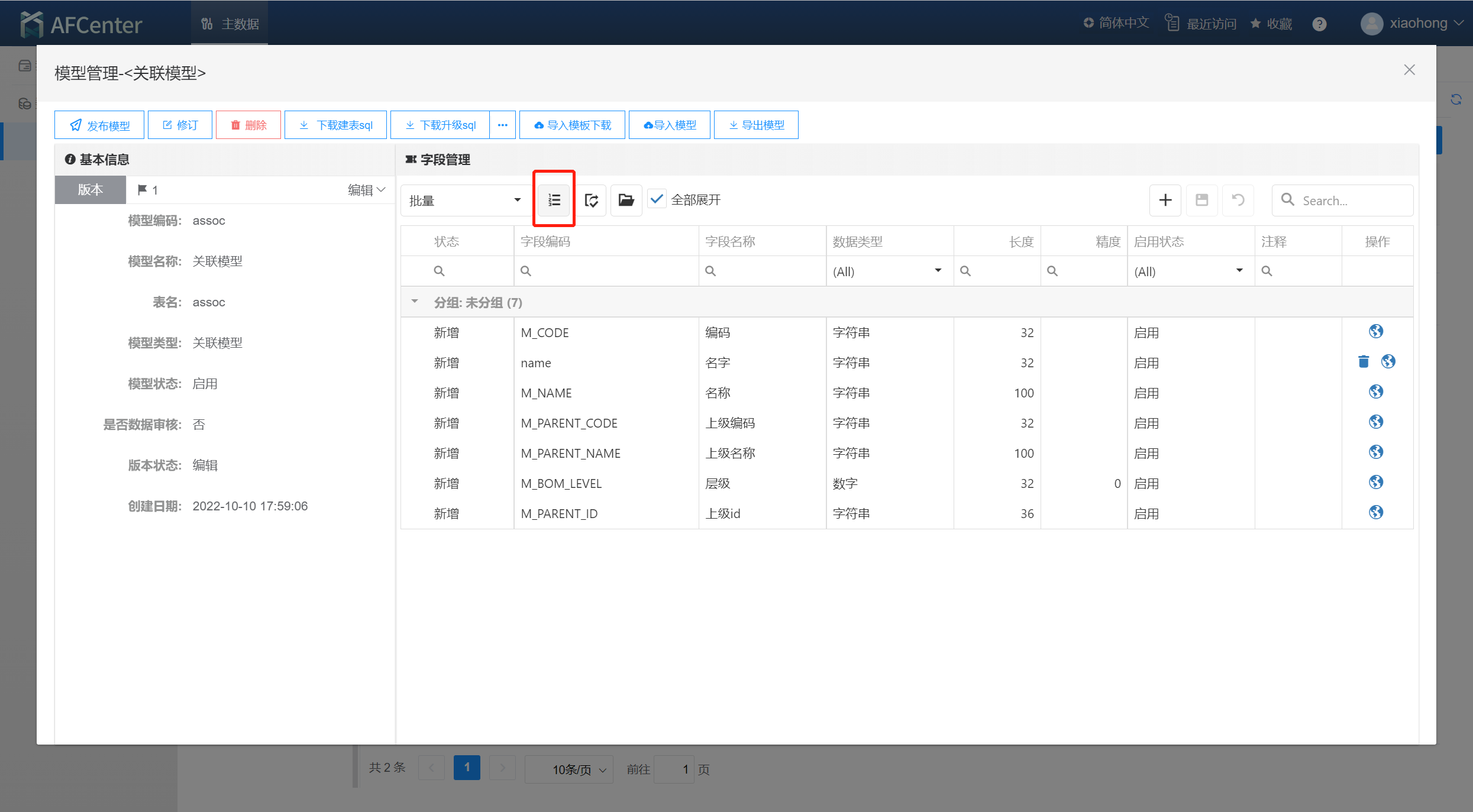Delete the name field using trash icon

(x=1364, y=361)
